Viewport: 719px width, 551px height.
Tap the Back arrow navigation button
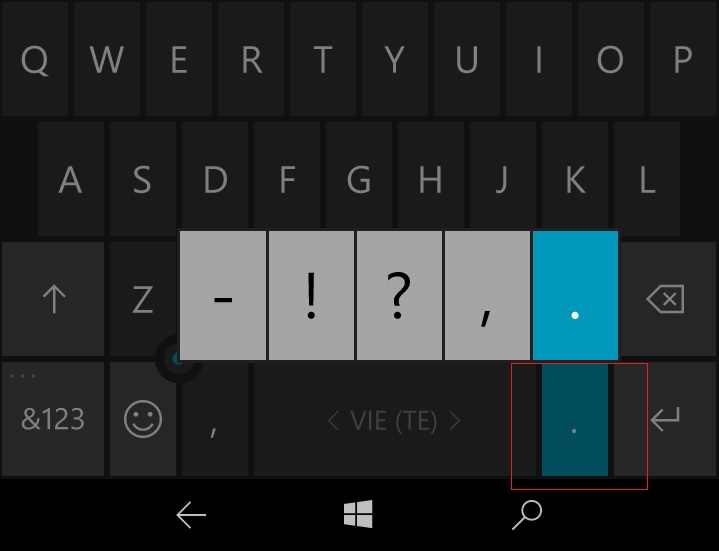coord(191,515)
